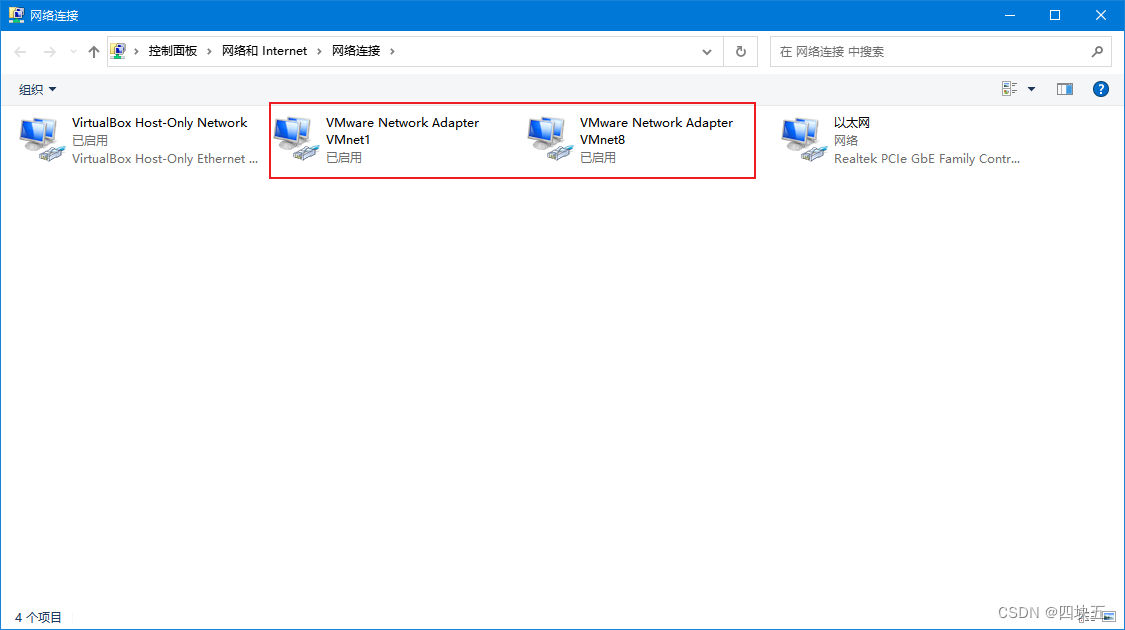This screenshot has height=630, width=1125.
Task: Select the VMware Network Adapter VMnet1 icon
Action: pos(296,139)
